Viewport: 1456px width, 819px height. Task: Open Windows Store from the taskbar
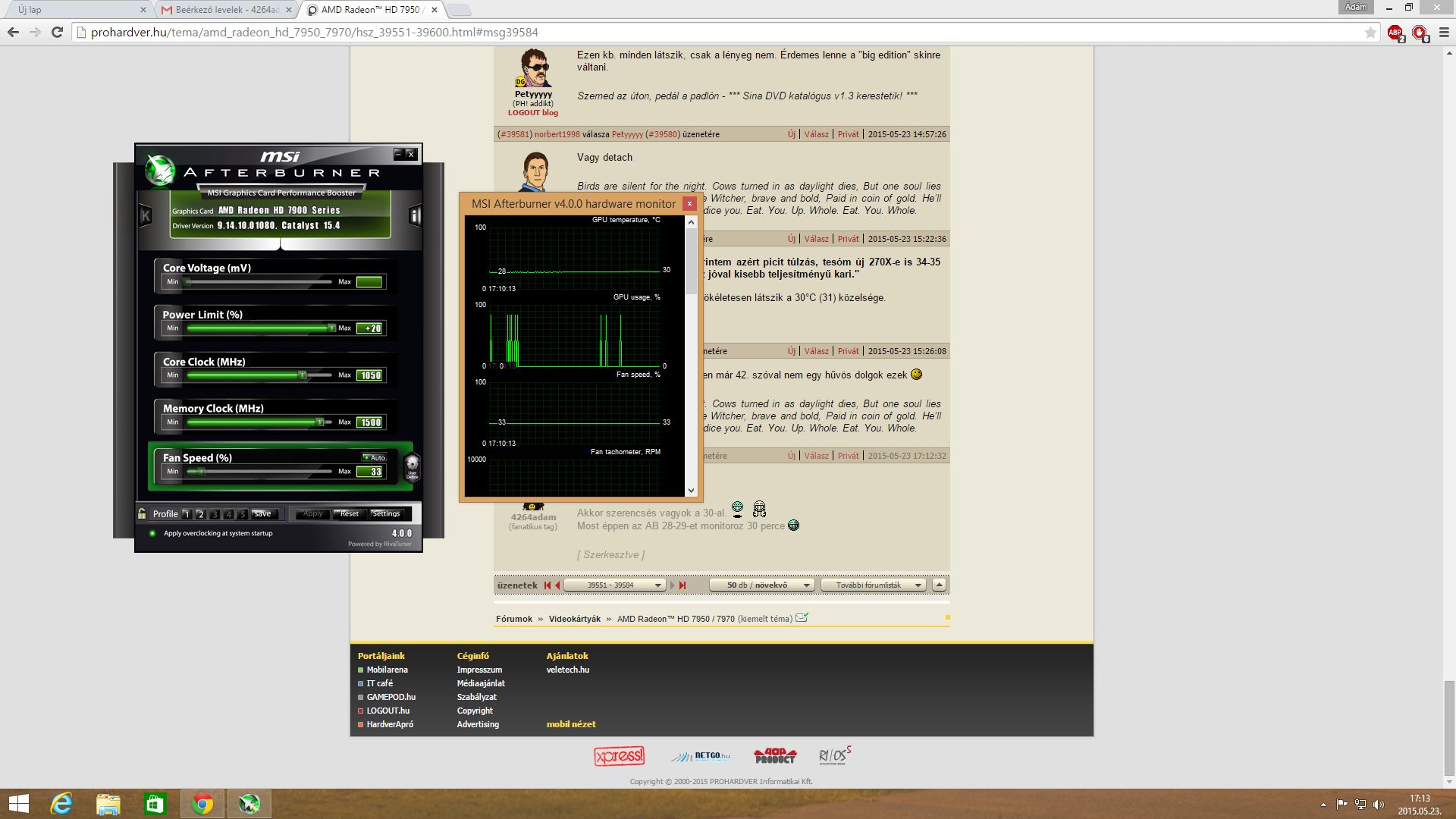pyautogui.click(x=155, y=804)
